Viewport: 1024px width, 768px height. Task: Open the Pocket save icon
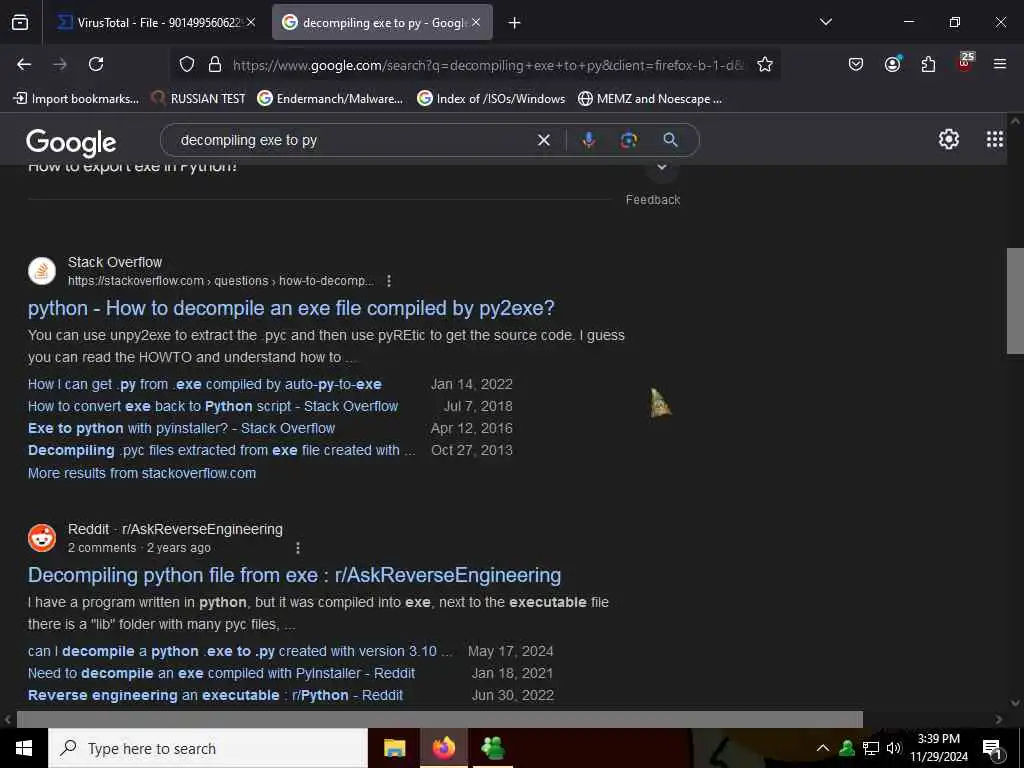click(x=856, y=64)
